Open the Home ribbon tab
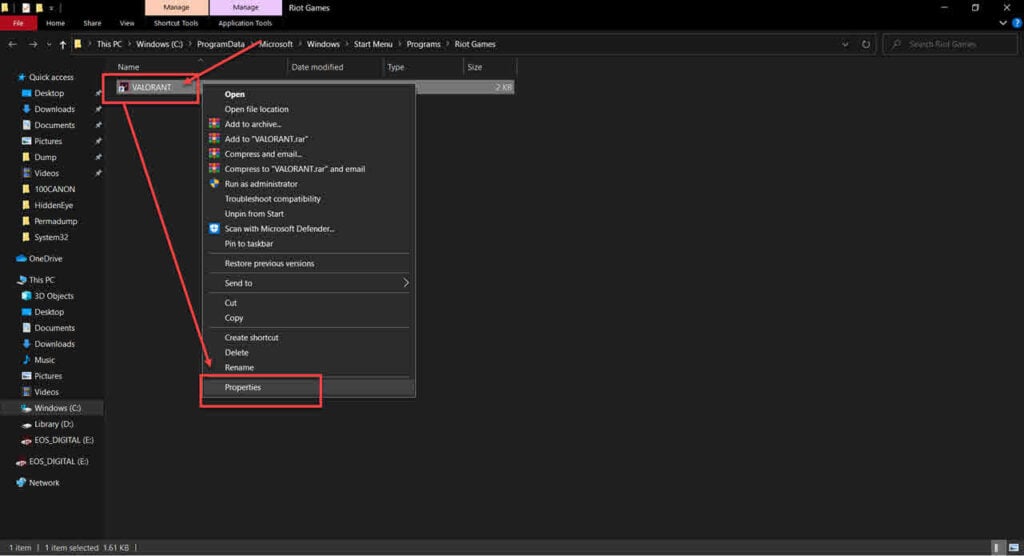Viewport: 1024px width, 556px height. [x=56, y=23]
